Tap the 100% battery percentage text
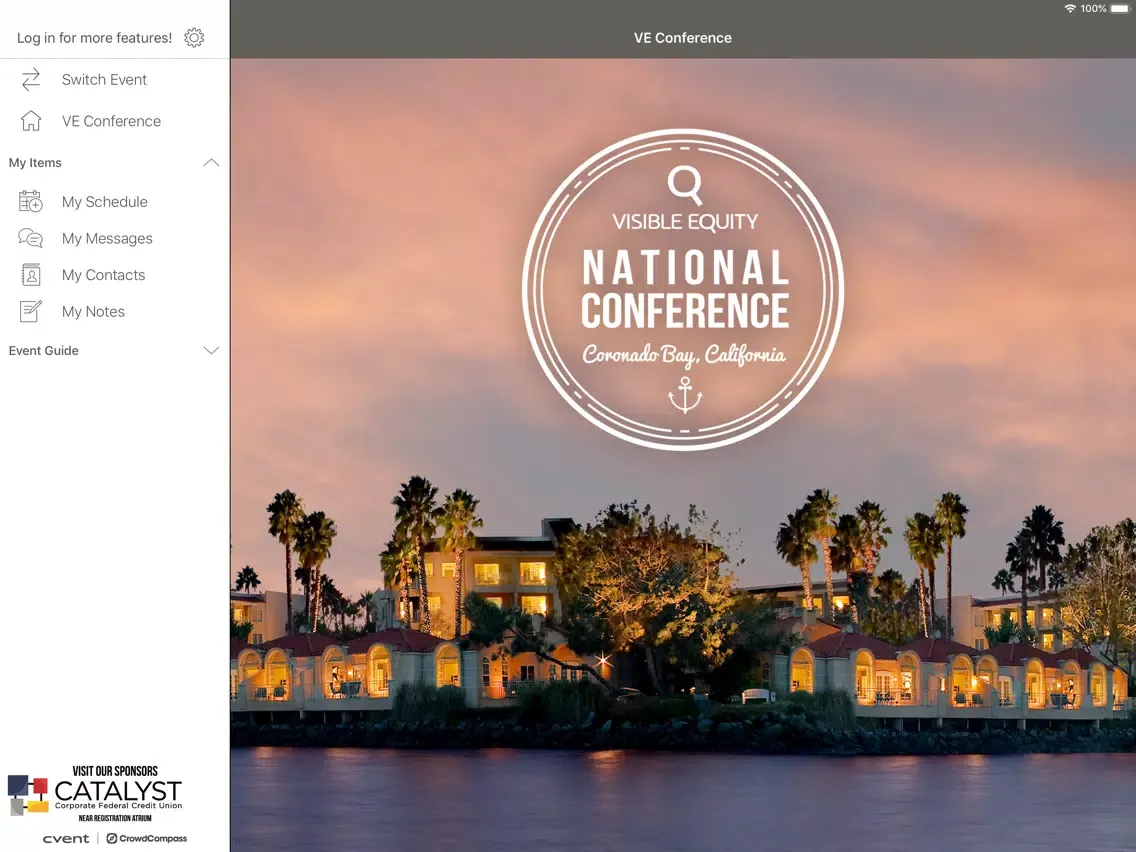This screenshot has height=852, width=1136. click(1093, 9)
